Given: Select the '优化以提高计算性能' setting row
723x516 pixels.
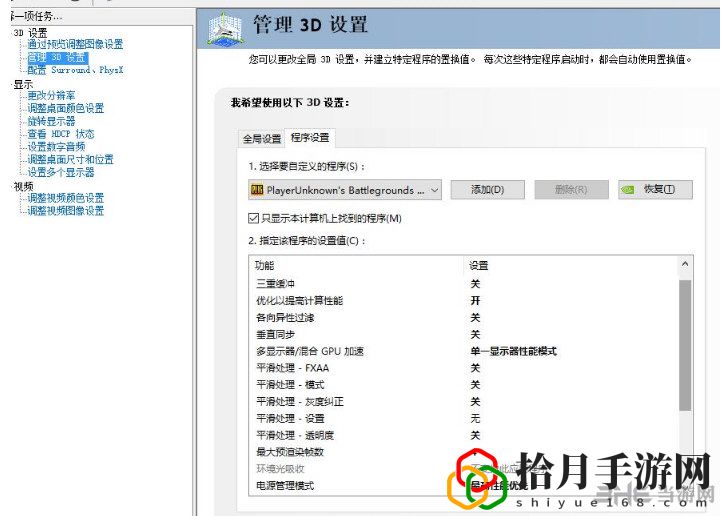Looking at the screenshot, I should click(x=463, y=301).
